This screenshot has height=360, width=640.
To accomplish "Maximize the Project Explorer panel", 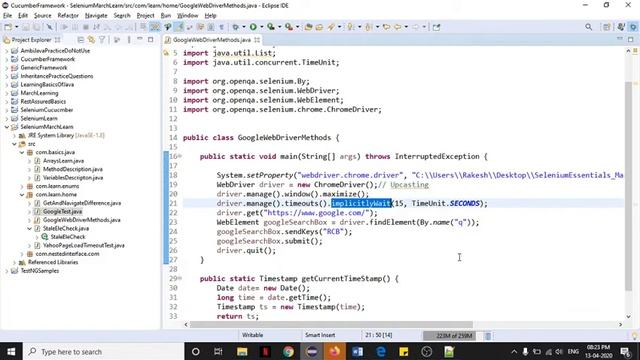I will click(151, 40).
